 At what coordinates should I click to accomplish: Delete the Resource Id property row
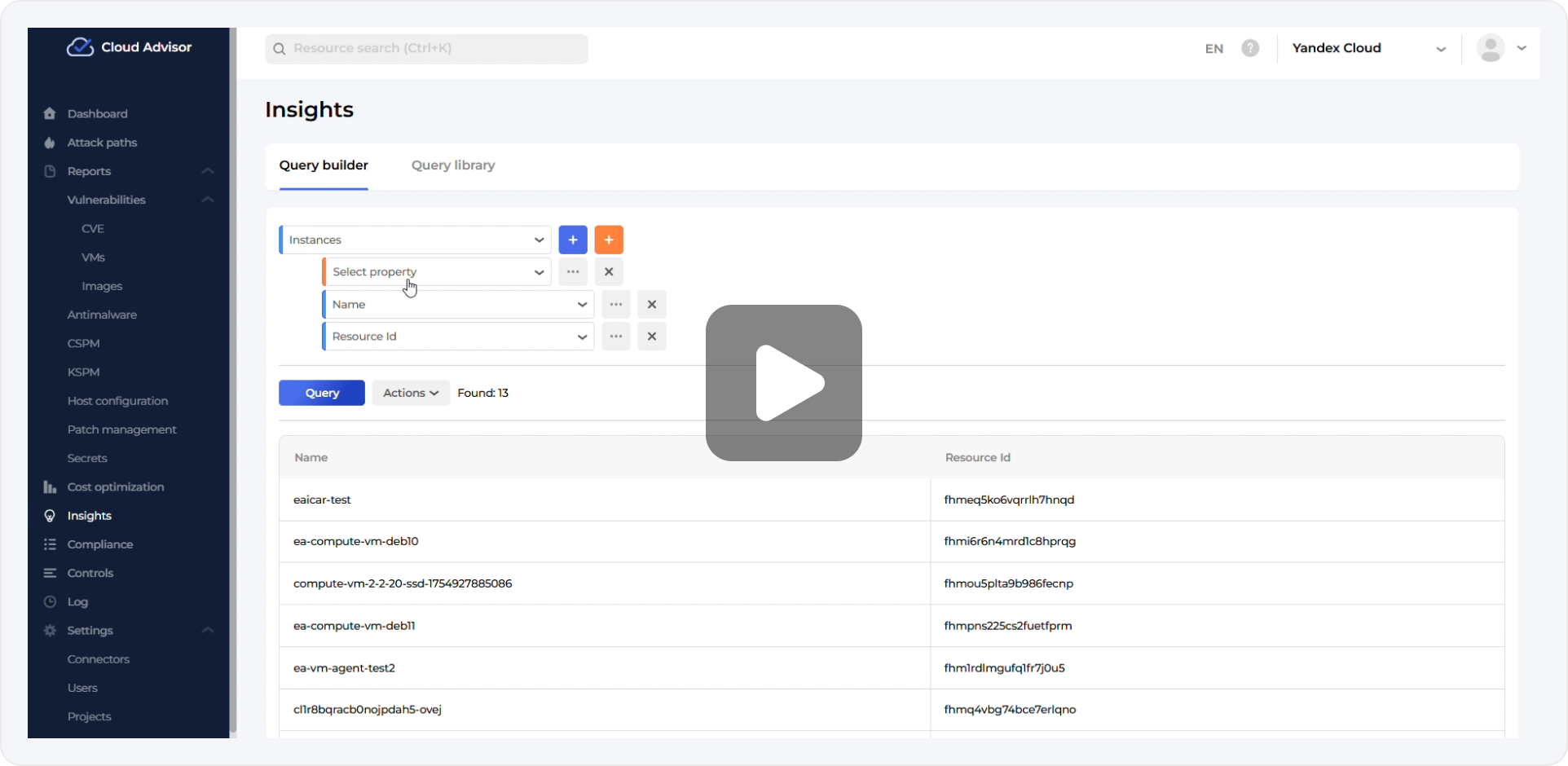coord(652,337)
